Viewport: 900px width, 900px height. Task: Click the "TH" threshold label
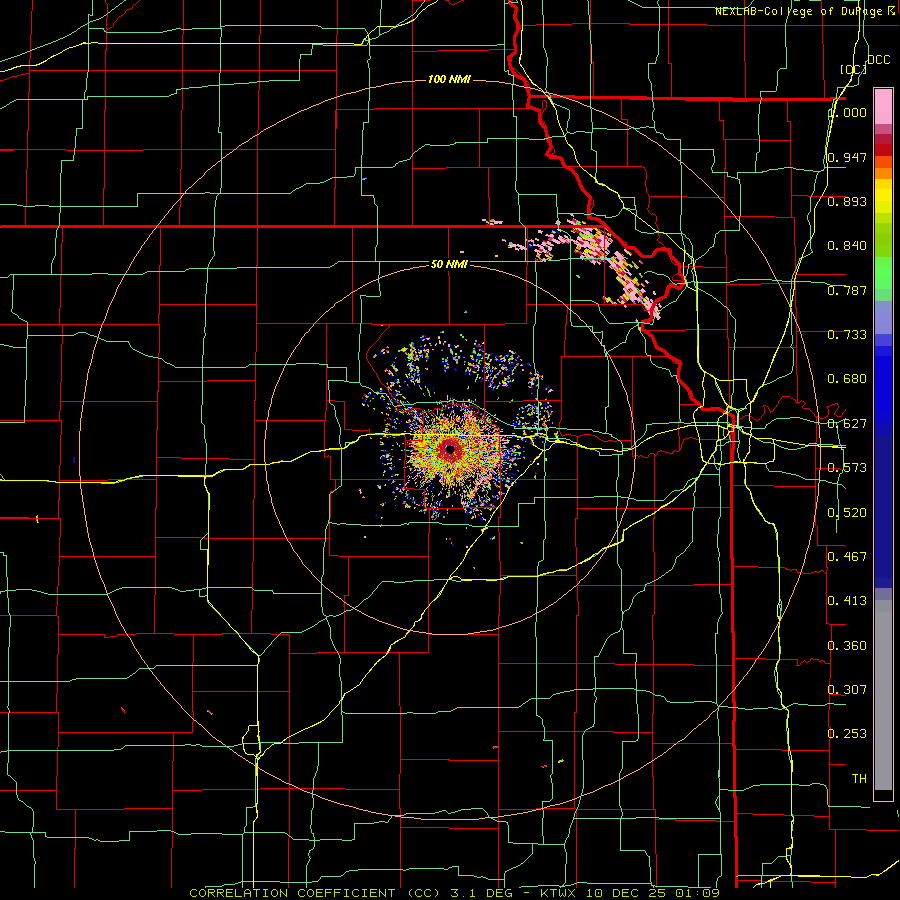pos(859,779)
